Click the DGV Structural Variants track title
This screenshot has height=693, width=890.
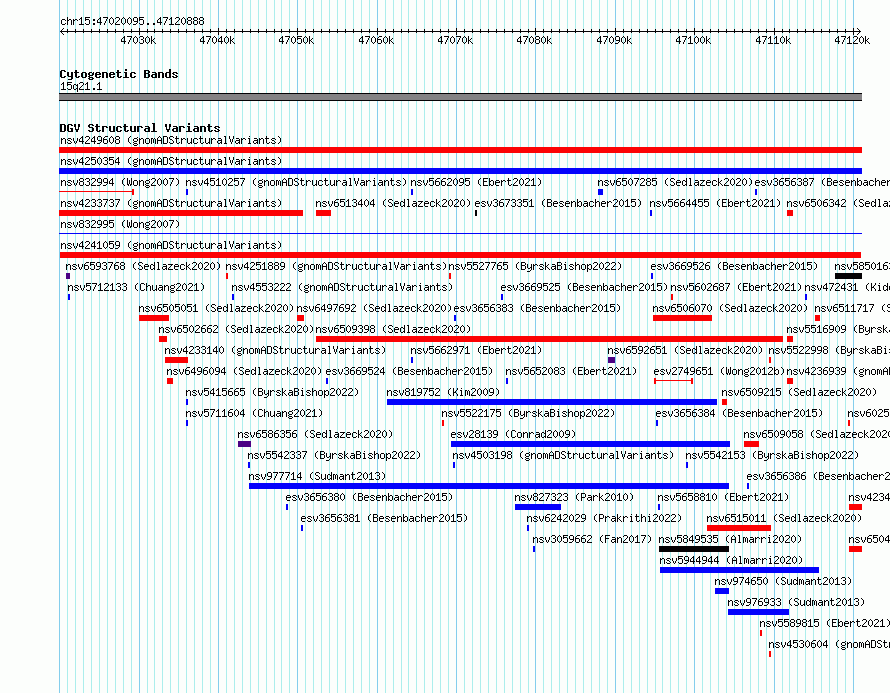pyautogui.click(x=140, y=128)
